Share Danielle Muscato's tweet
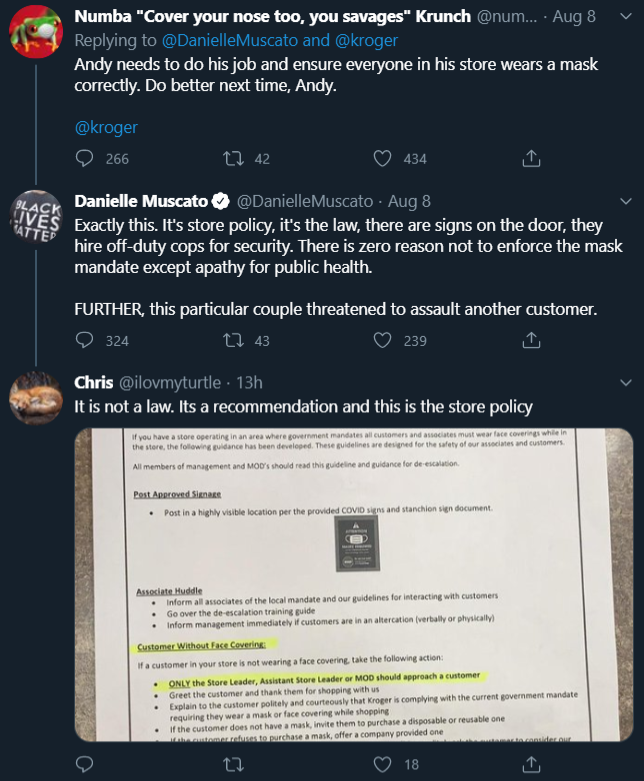 pos(531,340)
